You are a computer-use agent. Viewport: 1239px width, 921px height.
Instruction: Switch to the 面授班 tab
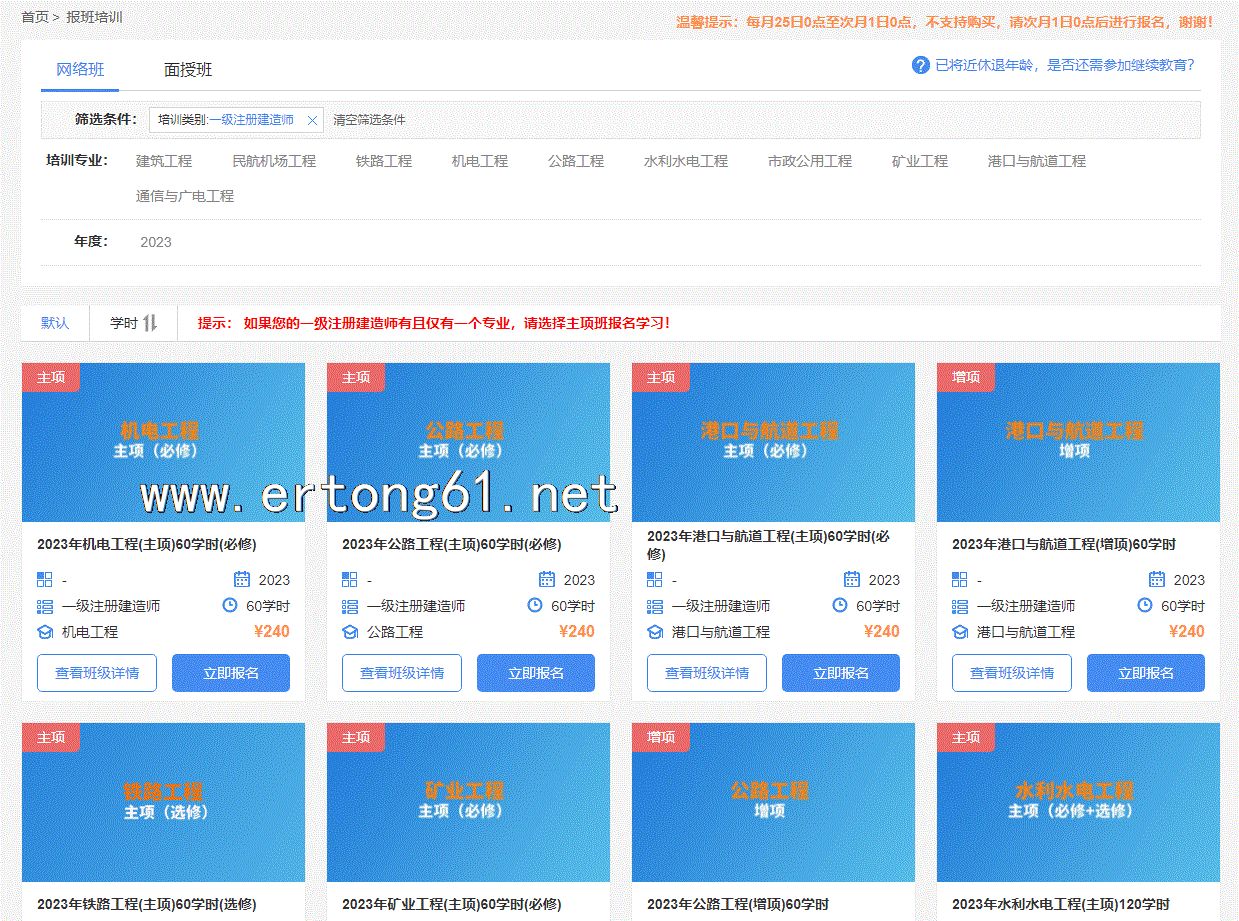point(188,70)
